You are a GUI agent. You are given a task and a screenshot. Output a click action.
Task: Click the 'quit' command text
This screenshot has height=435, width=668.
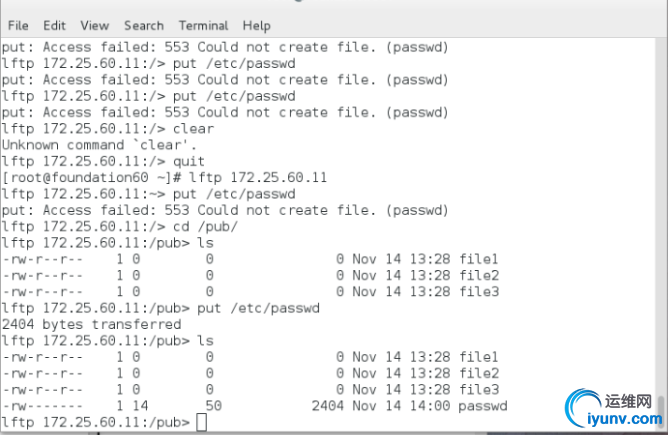(x=189, y=161)
